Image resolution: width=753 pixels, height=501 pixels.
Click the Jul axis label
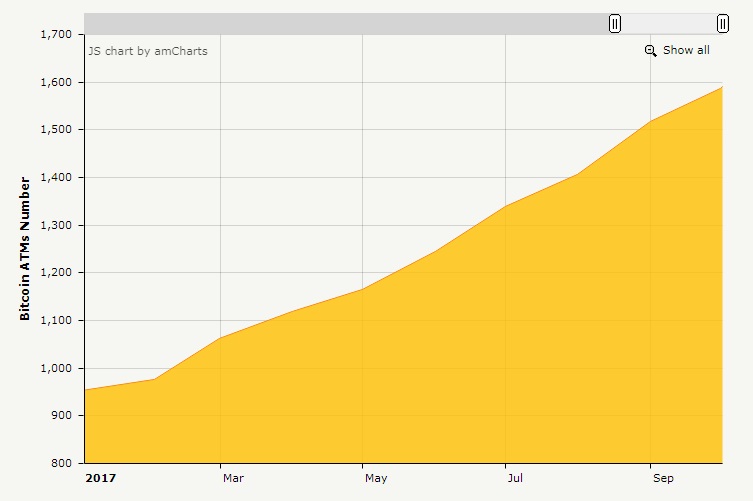click(515, 478)
